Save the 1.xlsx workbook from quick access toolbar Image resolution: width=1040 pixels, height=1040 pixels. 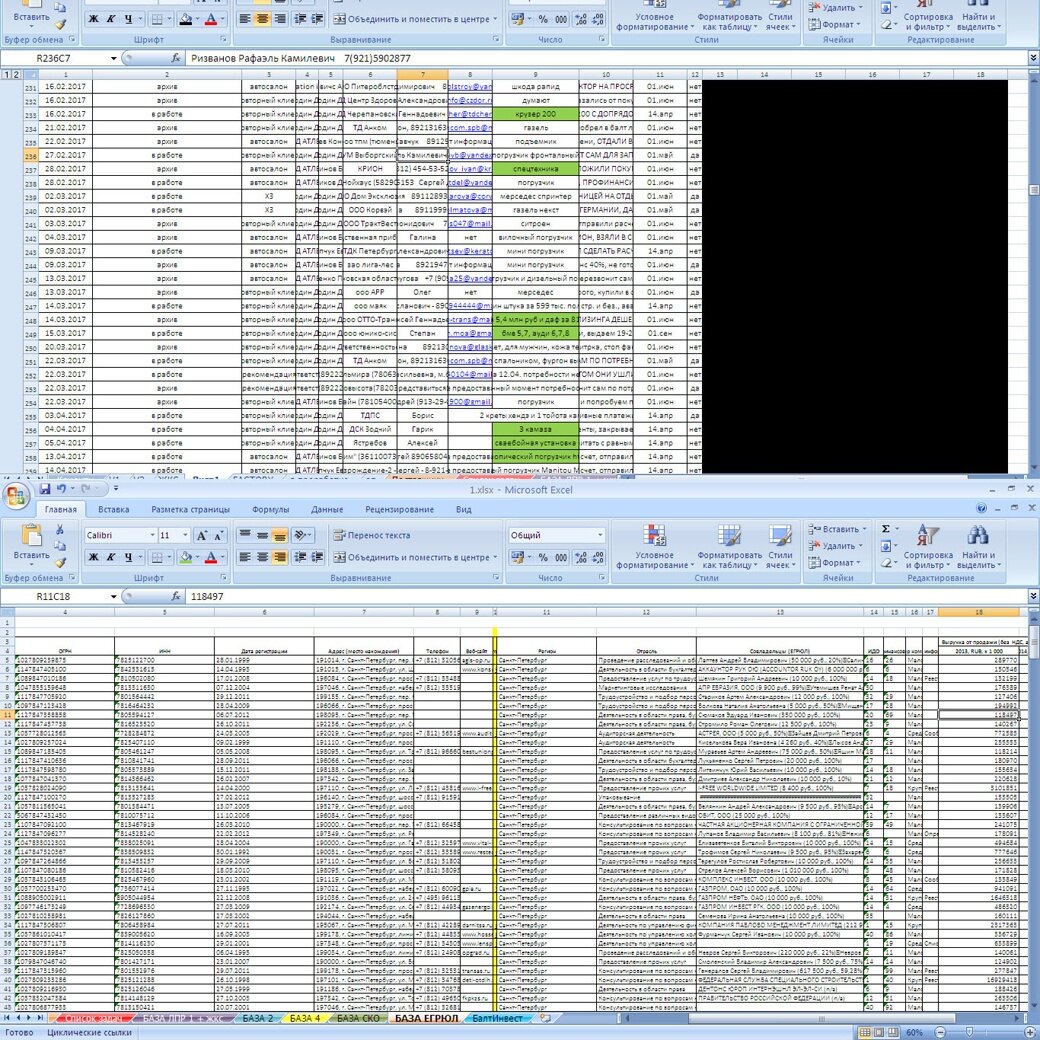(x=45, y=489)
